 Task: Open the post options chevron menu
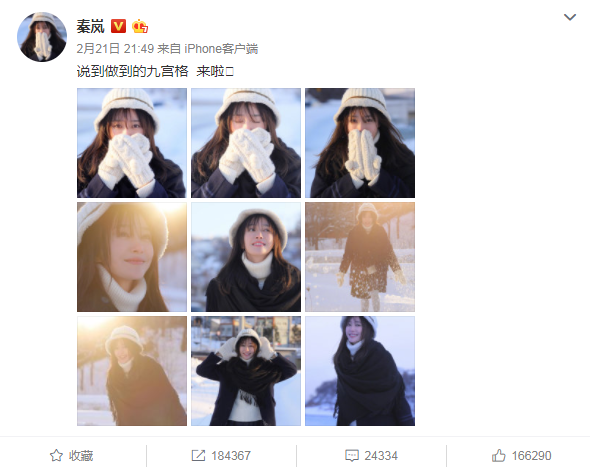(570, 17)
